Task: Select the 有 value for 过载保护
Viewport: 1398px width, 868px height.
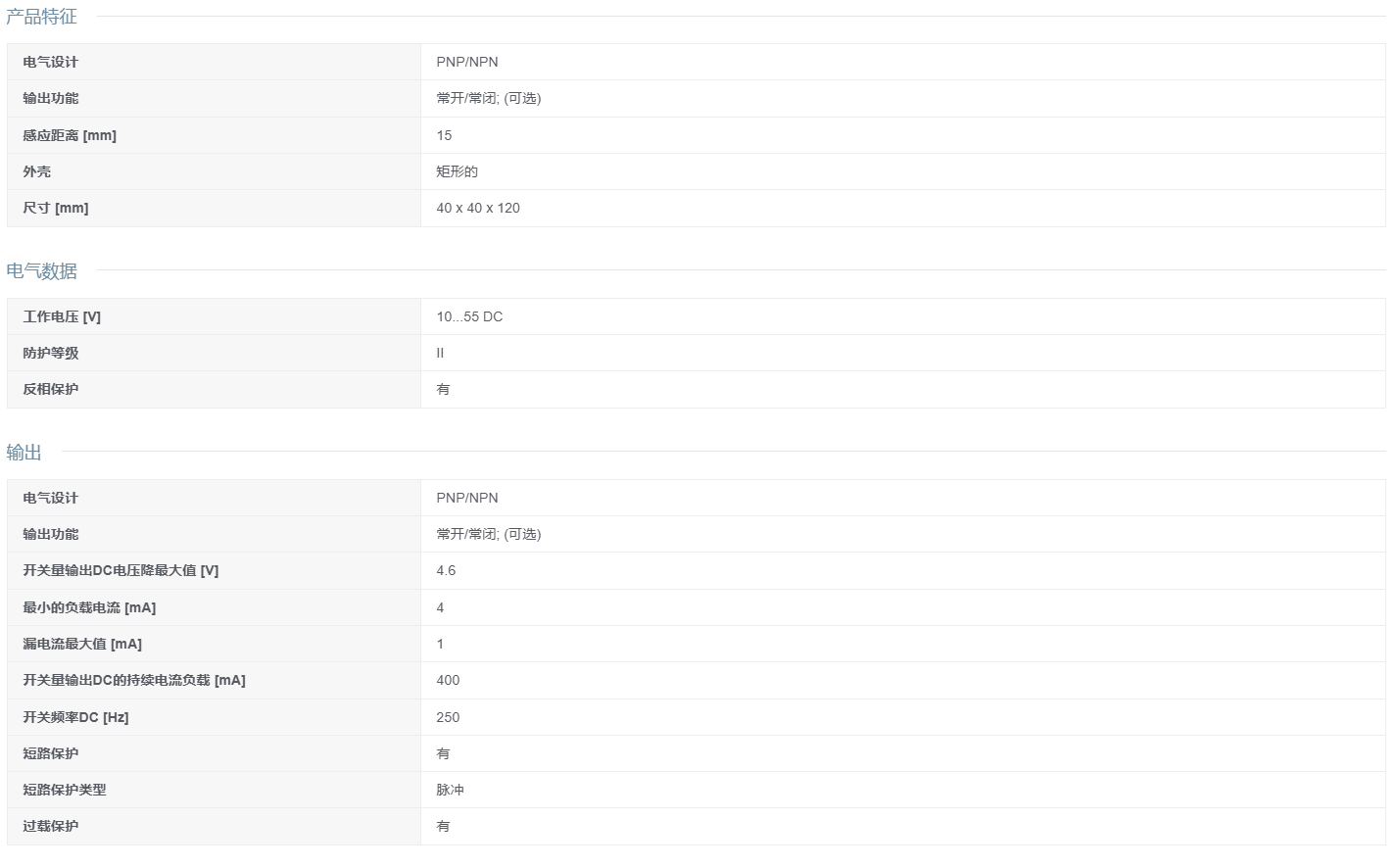Action: 443,826
